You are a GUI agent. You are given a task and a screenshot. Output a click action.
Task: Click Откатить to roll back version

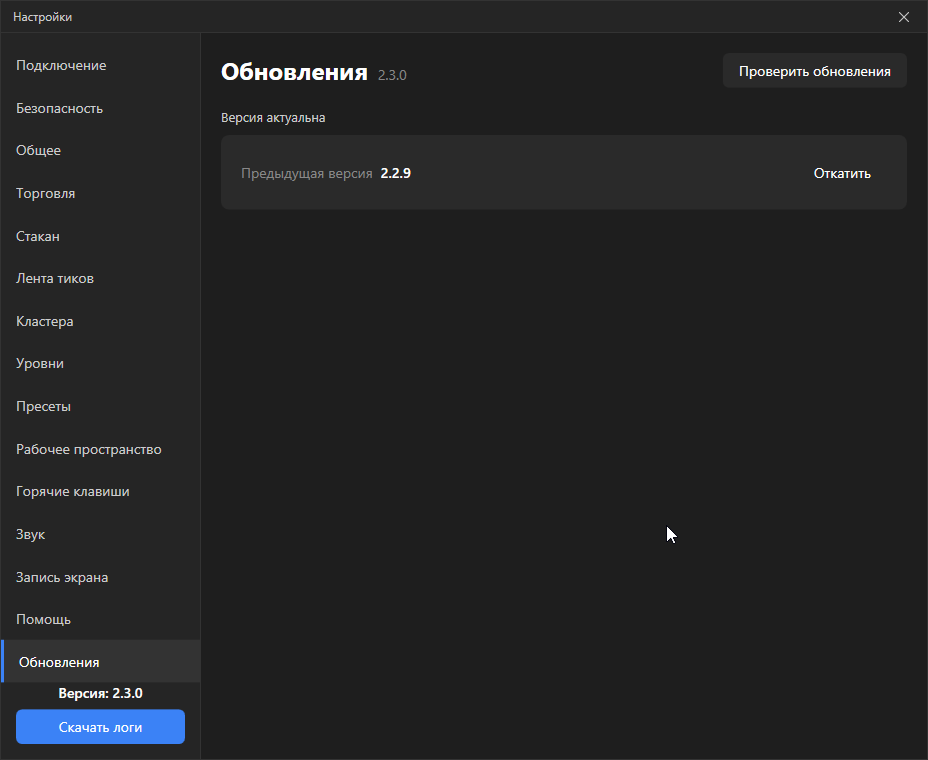[x=842, y=173]
